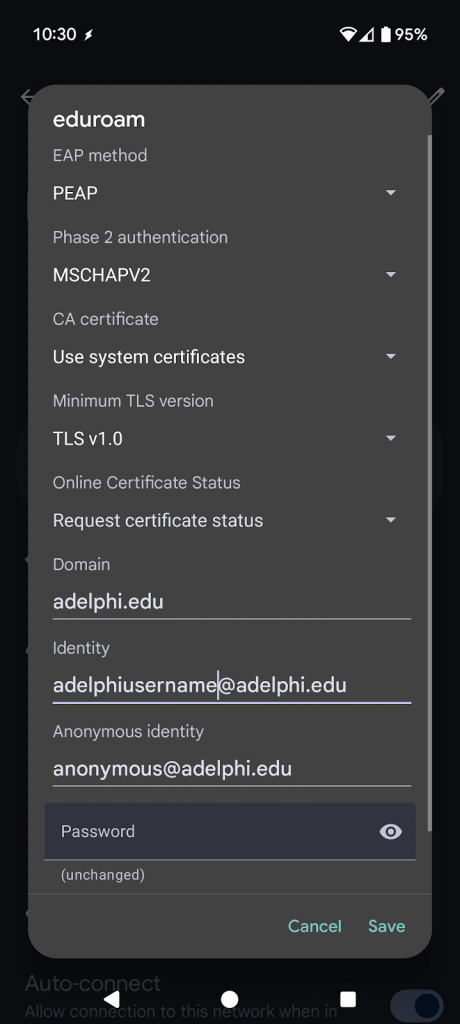Click the Identity input field
Viewport: 460px width, 1024px height.
[231, 686]
